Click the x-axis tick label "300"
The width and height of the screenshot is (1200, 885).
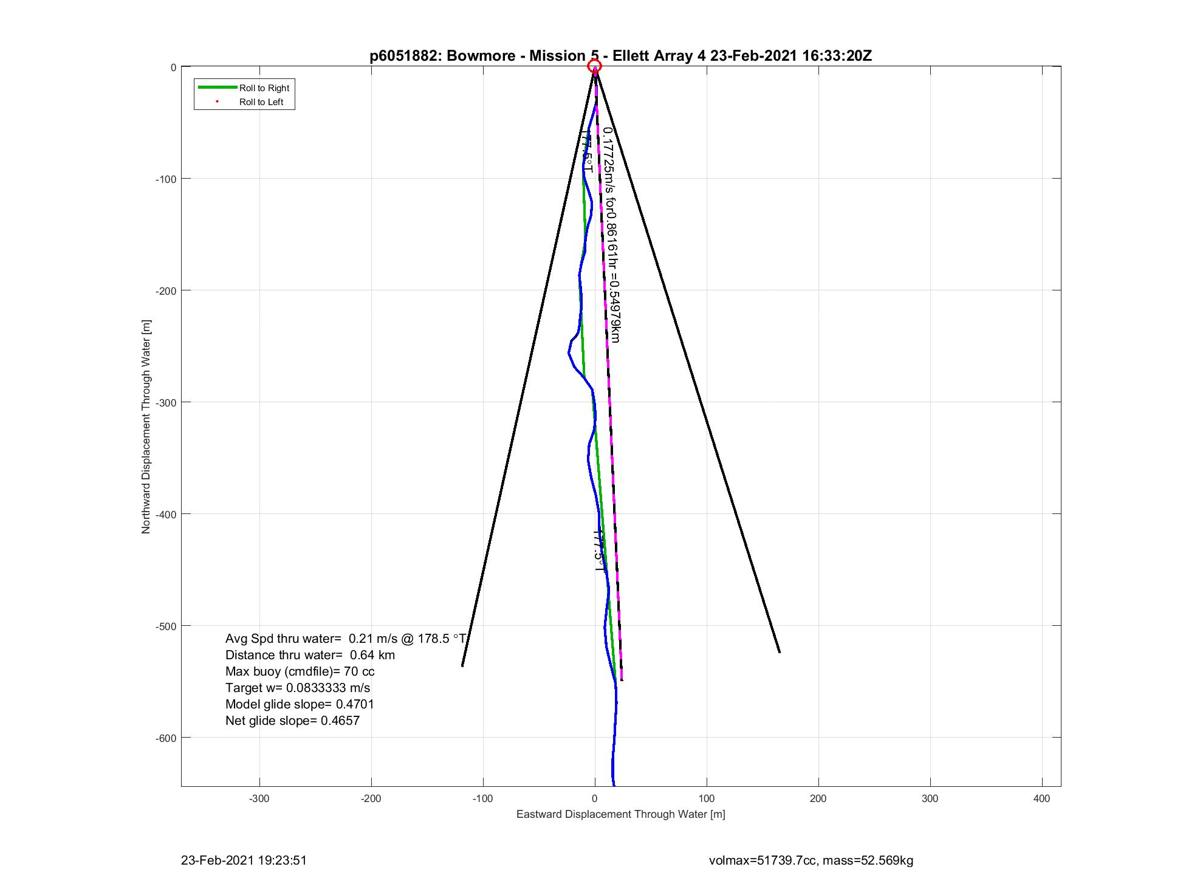[931, 798]
